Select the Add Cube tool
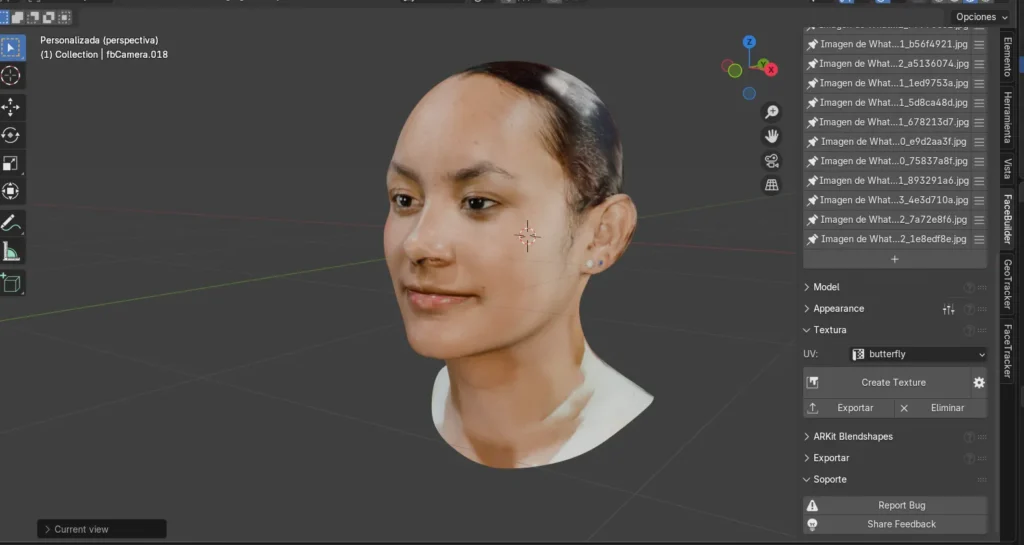This screenshot has width=1024, height=545. [11, 283]
